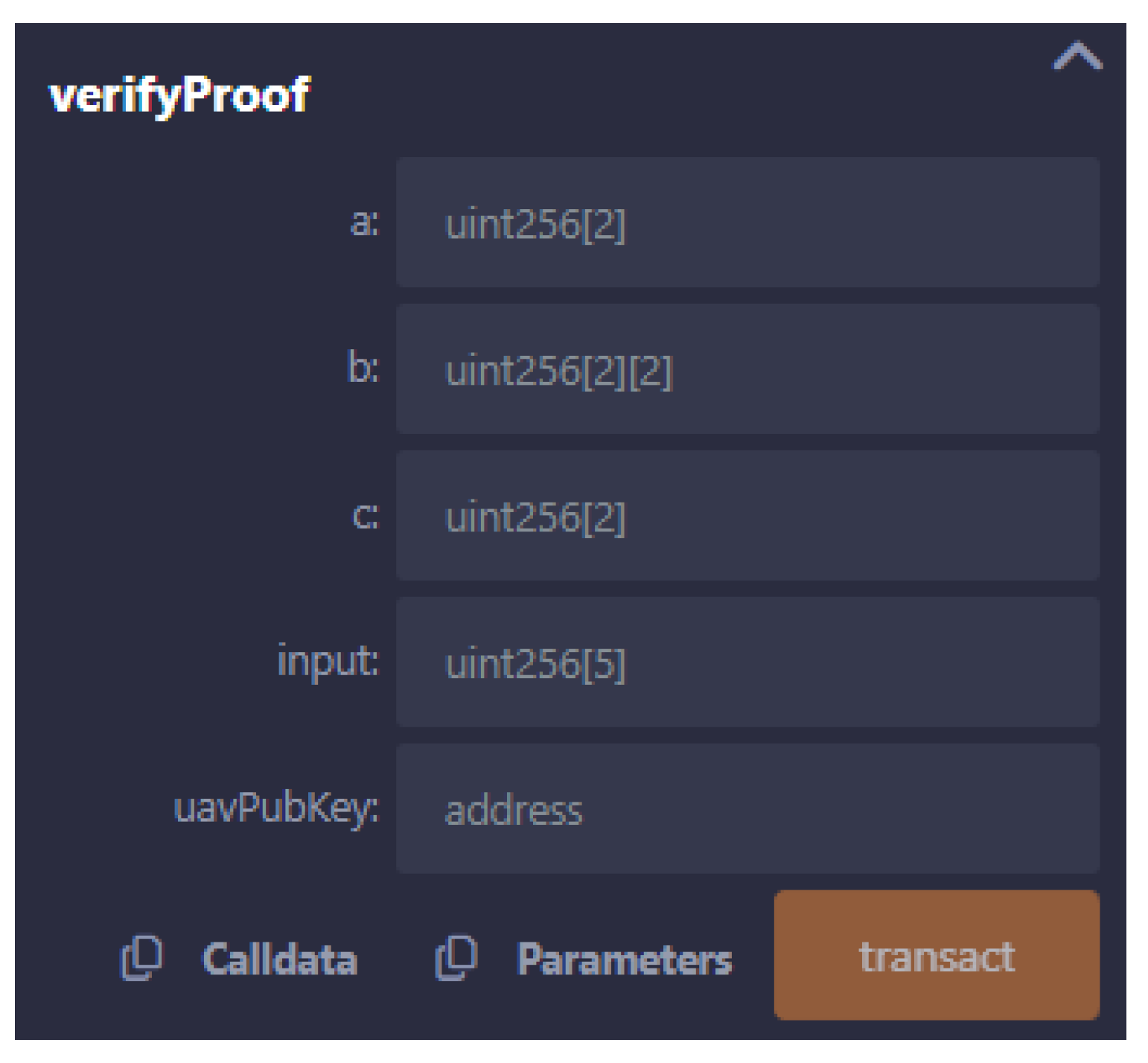Click the 'input:' parameter label
This screenshot has width=1148, height=1063.
pos(328,661)
